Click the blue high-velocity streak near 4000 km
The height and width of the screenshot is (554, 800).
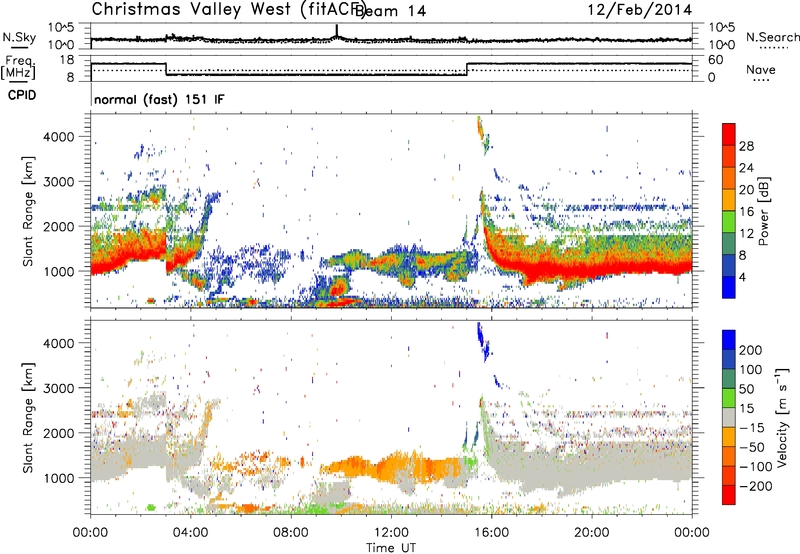tap(483, 341)
